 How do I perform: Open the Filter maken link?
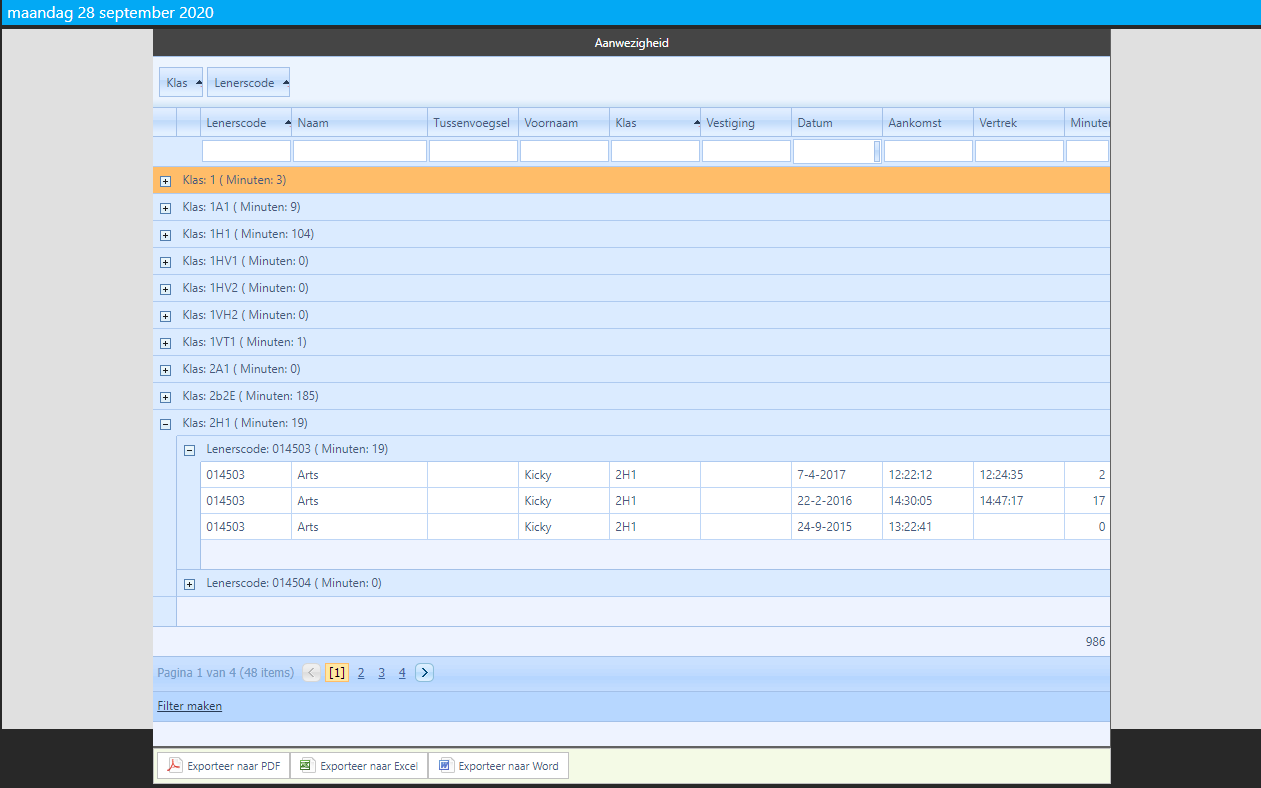(190, 706)
